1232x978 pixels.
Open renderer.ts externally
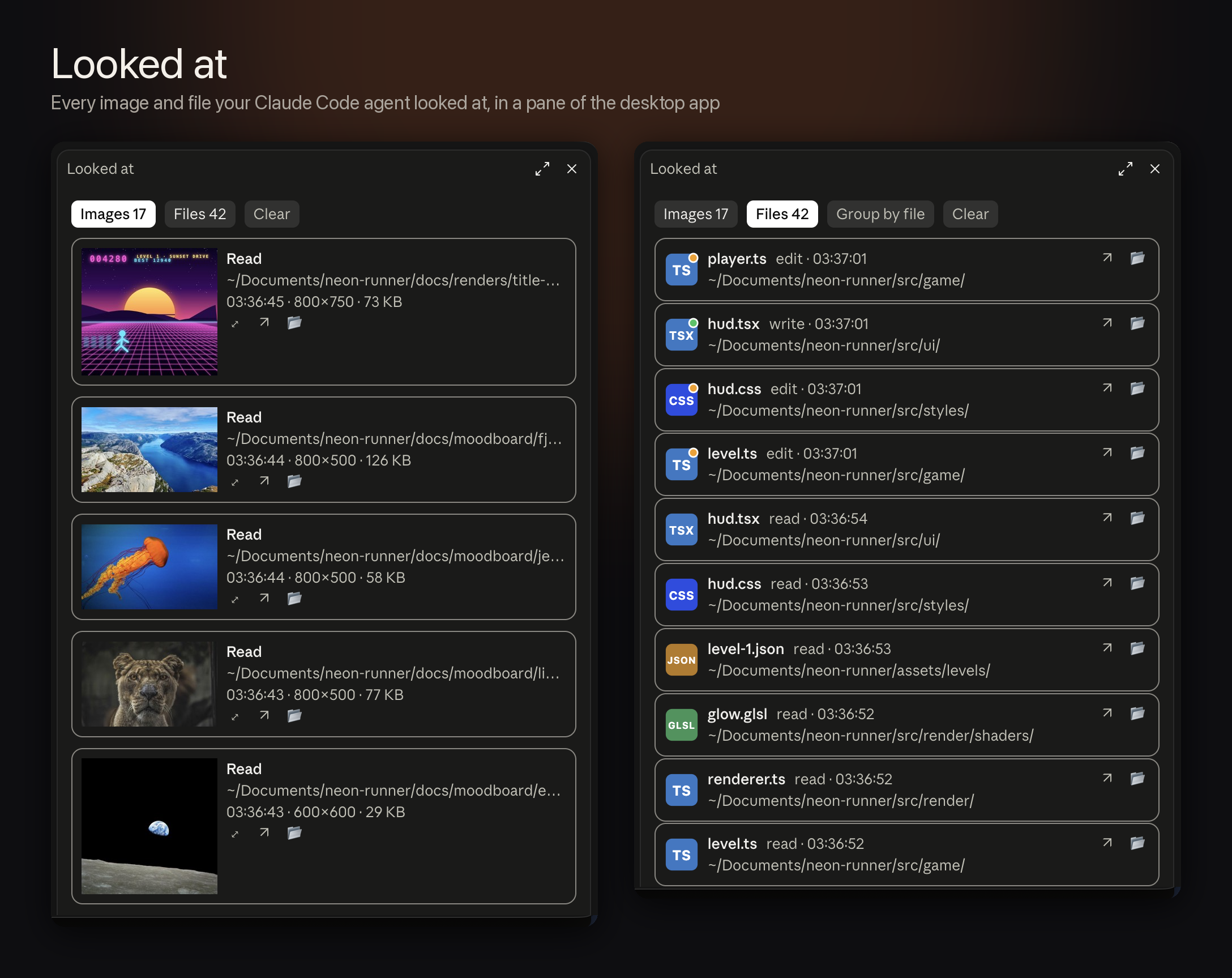click(x=1107, y=778)
